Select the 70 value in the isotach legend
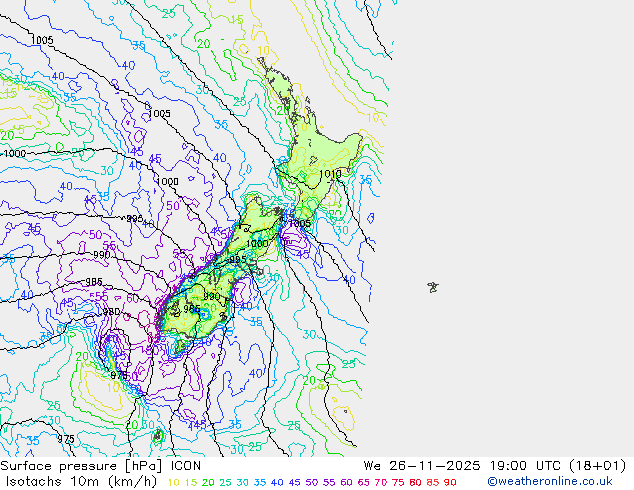Viewport: 634px width, 490px height. [381, 482]
